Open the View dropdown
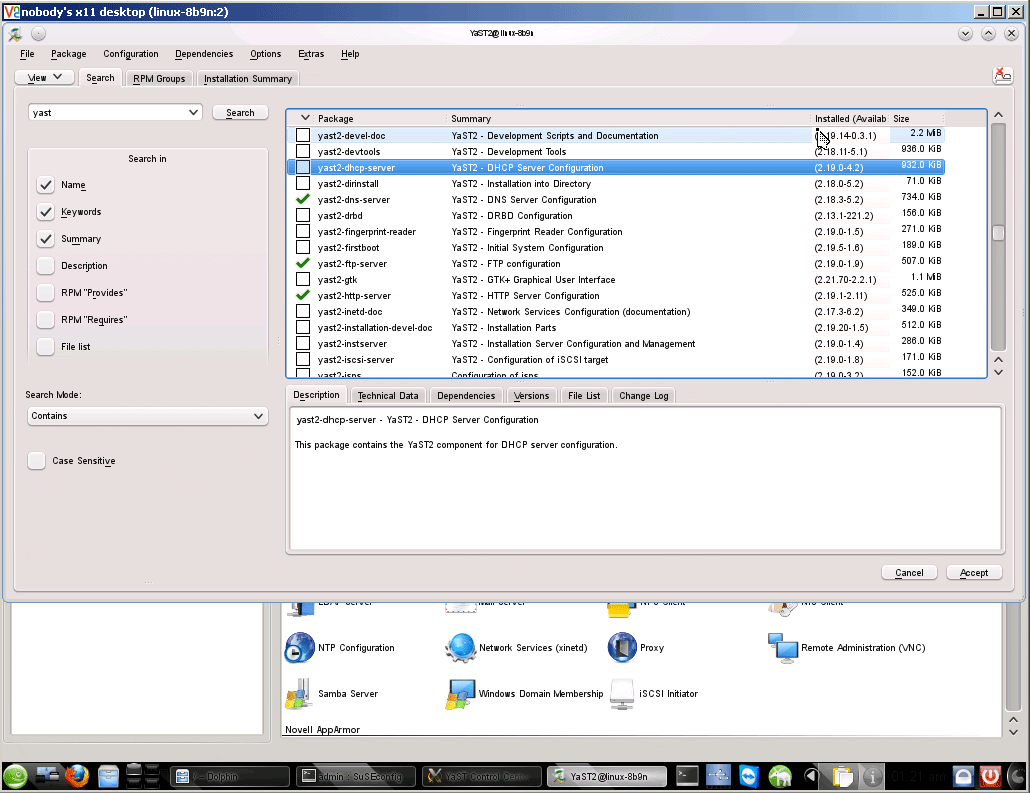The width and height of the screenshot is (1030, 793). [x=45, y=78]
